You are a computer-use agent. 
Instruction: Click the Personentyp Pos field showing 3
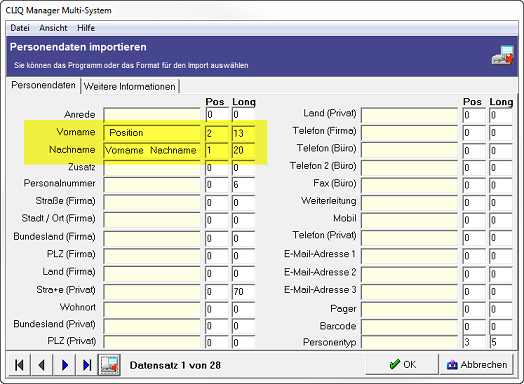coord(474,343)
